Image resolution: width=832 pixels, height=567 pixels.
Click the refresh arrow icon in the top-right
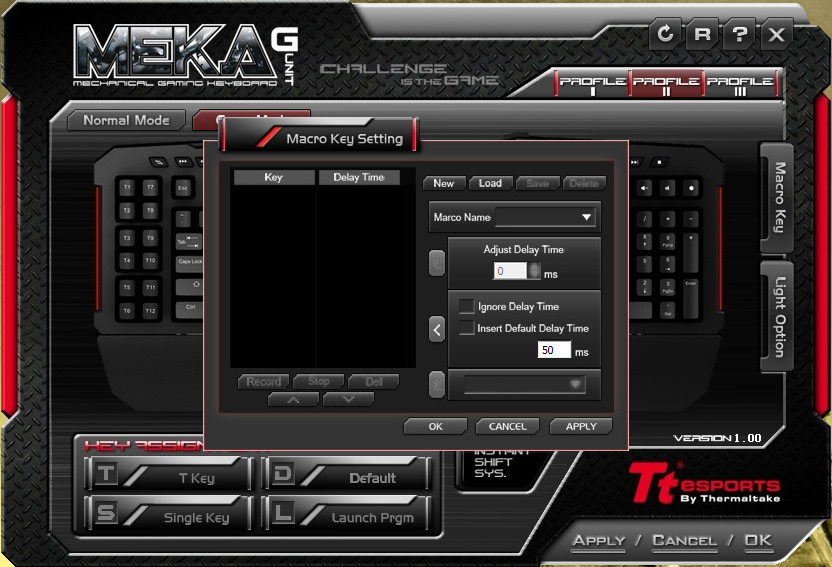pyautogui.click(x=665, y=34)
